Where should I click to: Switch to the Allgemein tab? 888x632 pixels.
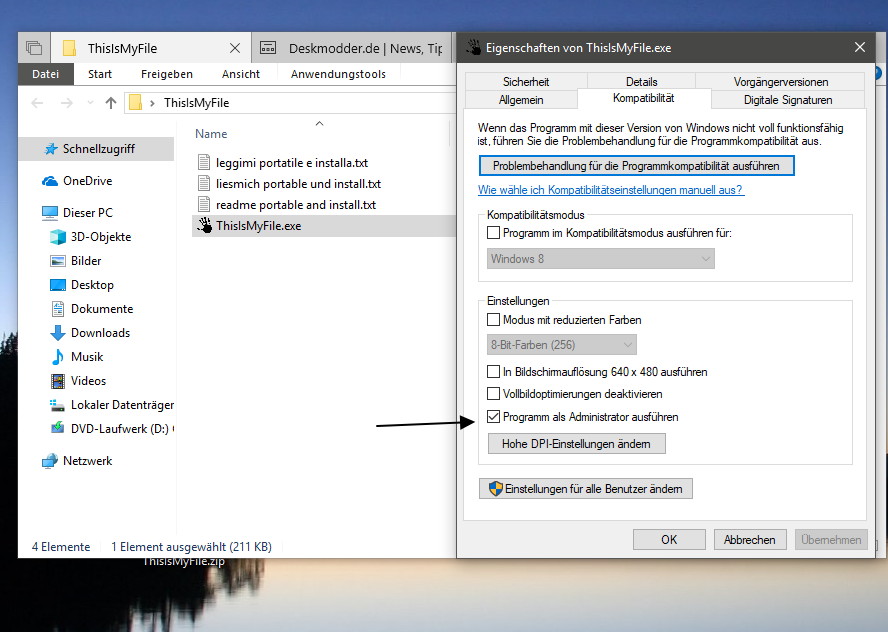click(x=521, y=100)
